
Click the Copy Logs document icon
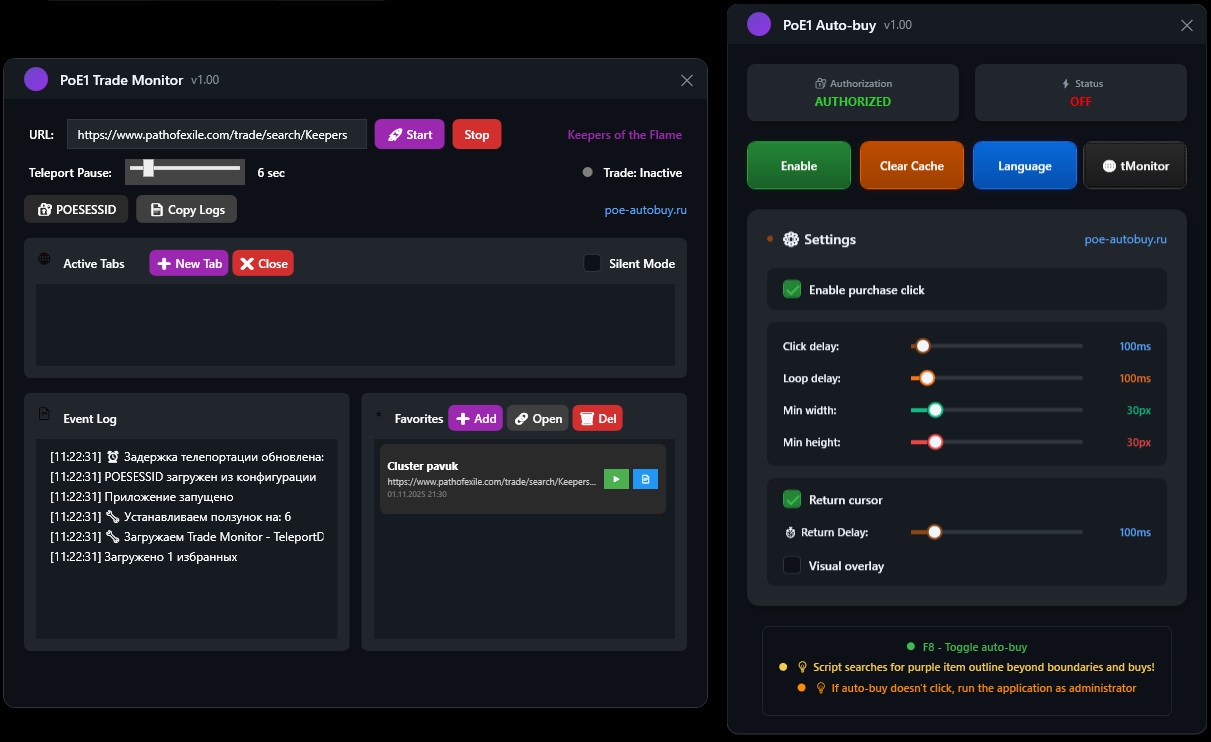pos(155,209)
